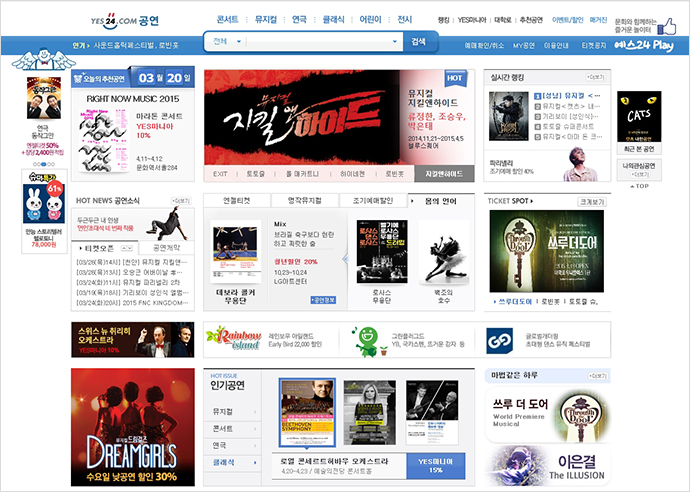Viewport: 690px width, 492px height.
Task: Open the 파리넬리 조기예매 할인 banner
Action: 547,166
